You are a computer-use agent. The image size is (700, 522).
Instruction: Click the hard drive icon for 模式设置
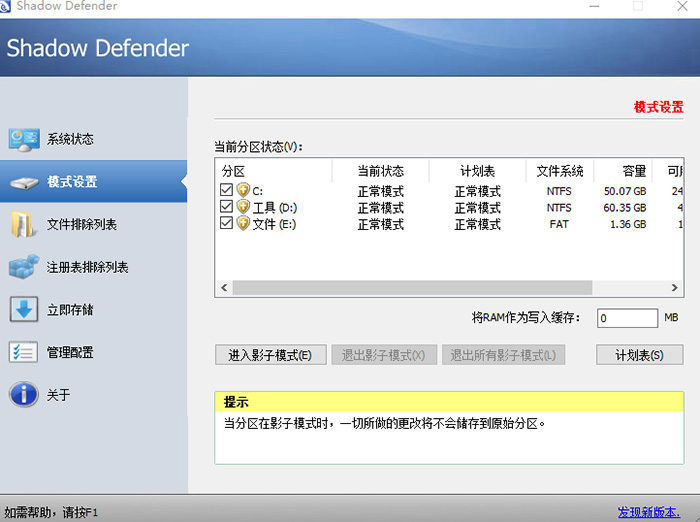click(24, 183)
